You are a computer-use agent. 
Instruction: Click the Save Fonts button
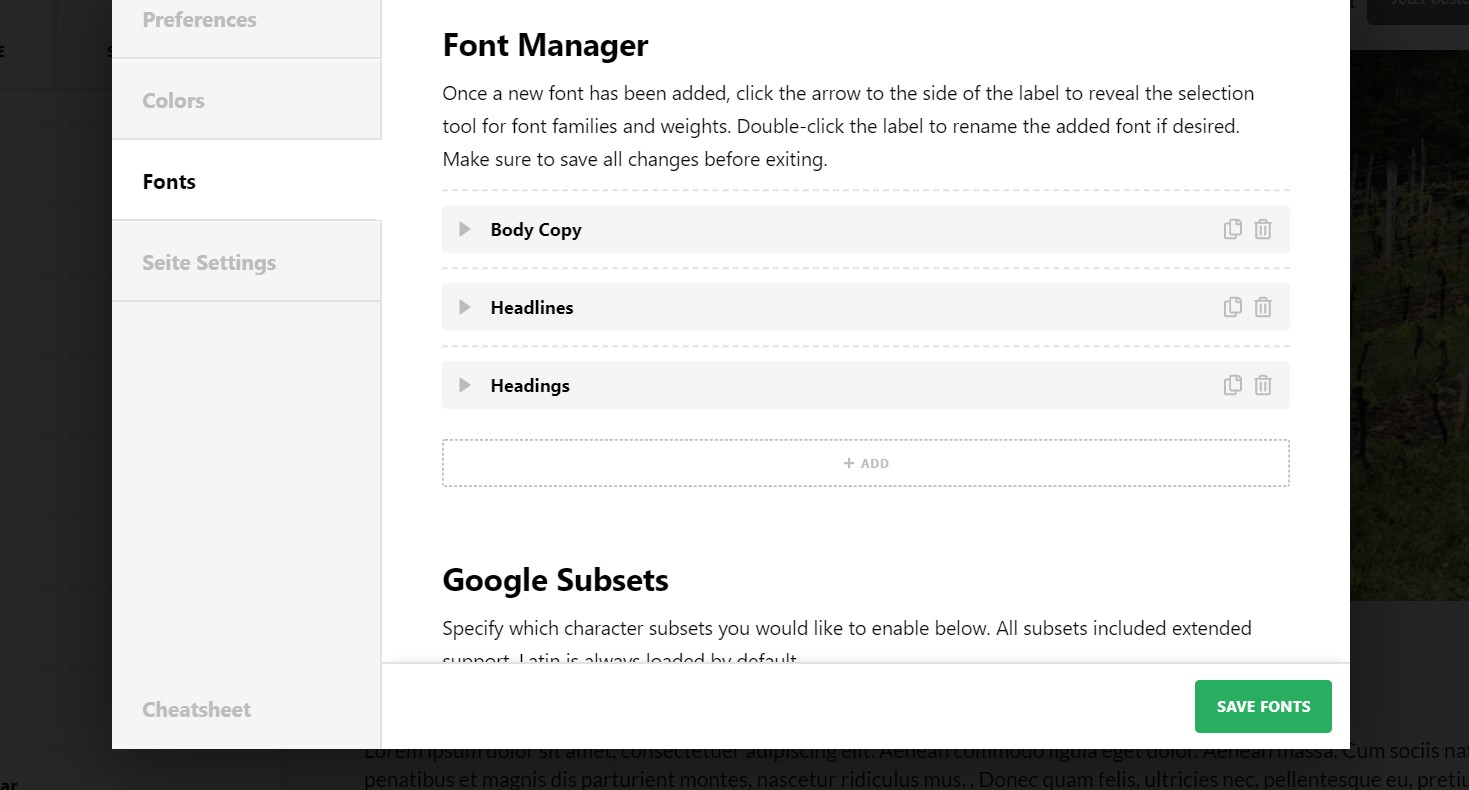point(1263,706)
